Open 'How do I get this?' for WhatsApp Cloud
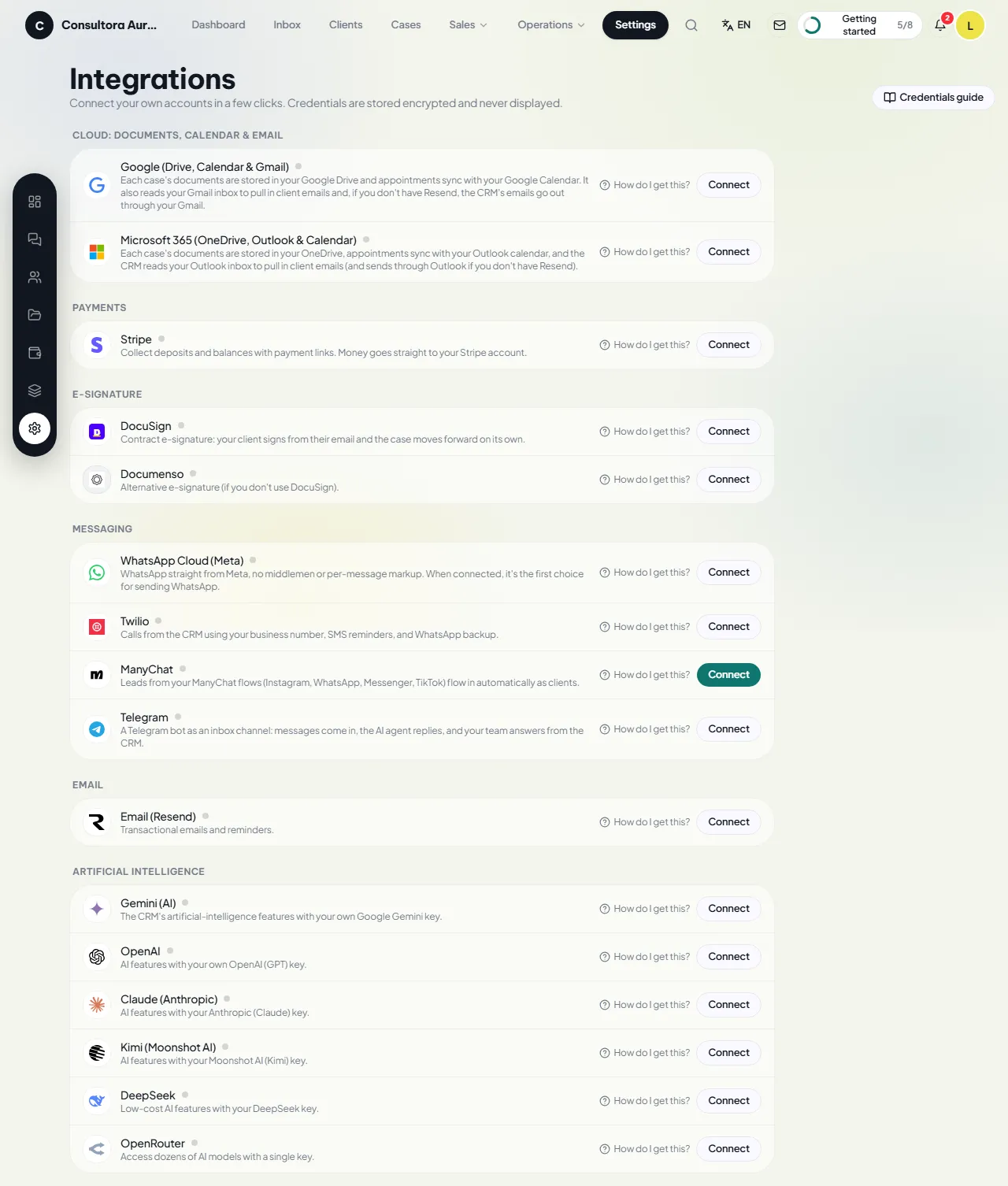1008x1186 pixels. coord(645,573)
